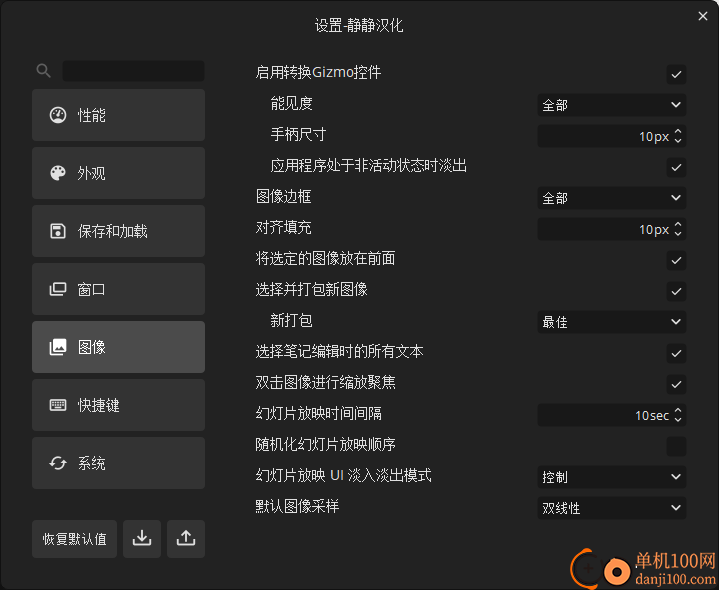
Task: Open 幻灯片放映 UI 淡入淡出模式 dropdown
Action: (x=612, y=477)
